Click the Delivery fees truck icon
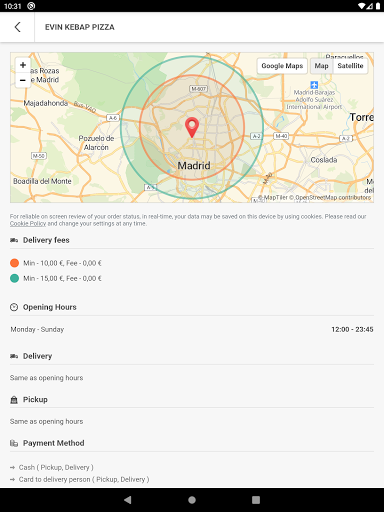This screenshot has width=384, height=512. coord(14,240)
